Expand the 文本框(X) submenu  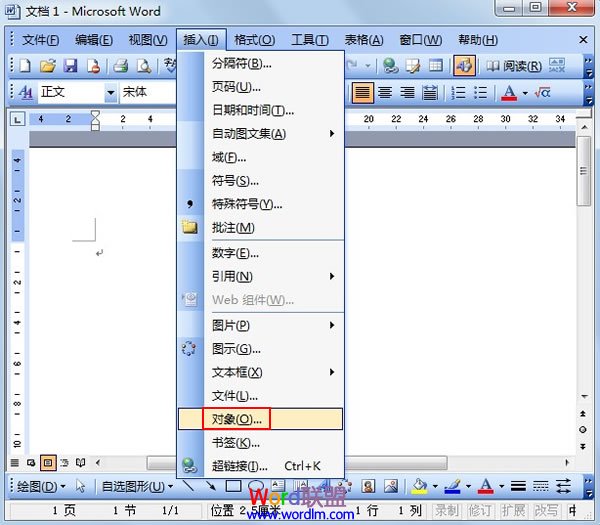(x=260, y=372)
